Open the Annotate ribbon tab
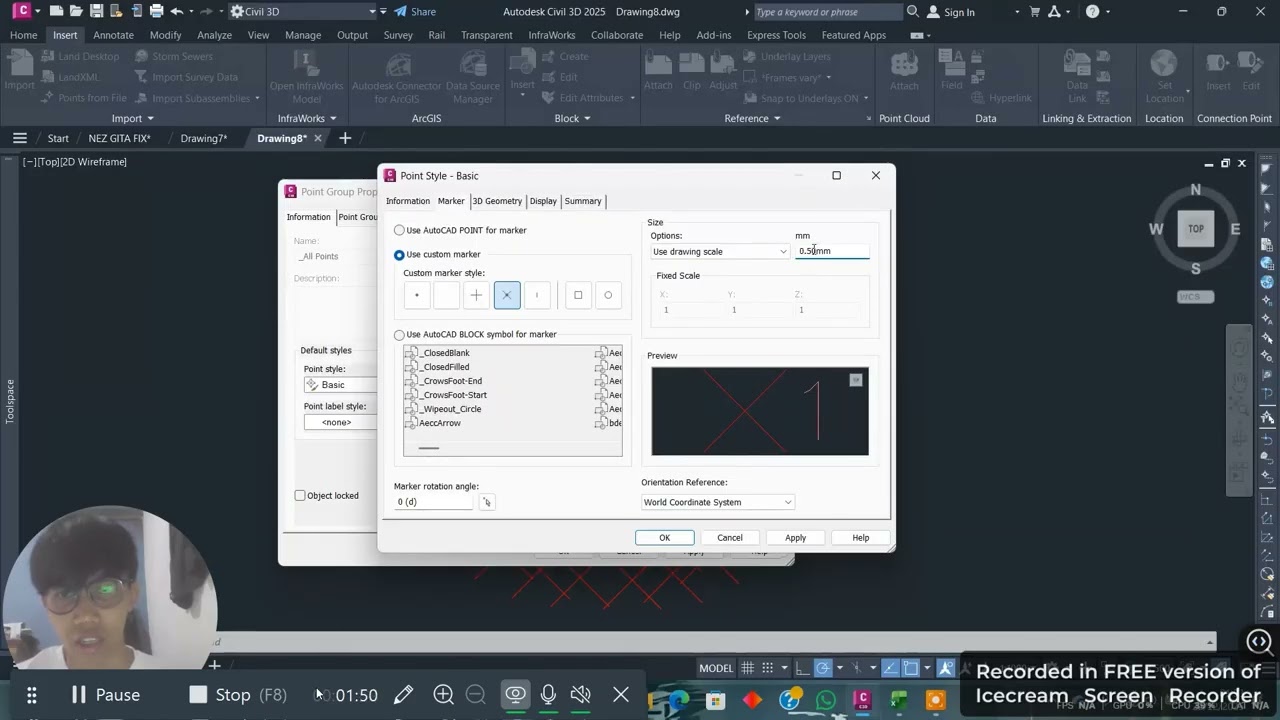The width and height of the screenshot is (1280, 720). (113, 35)
